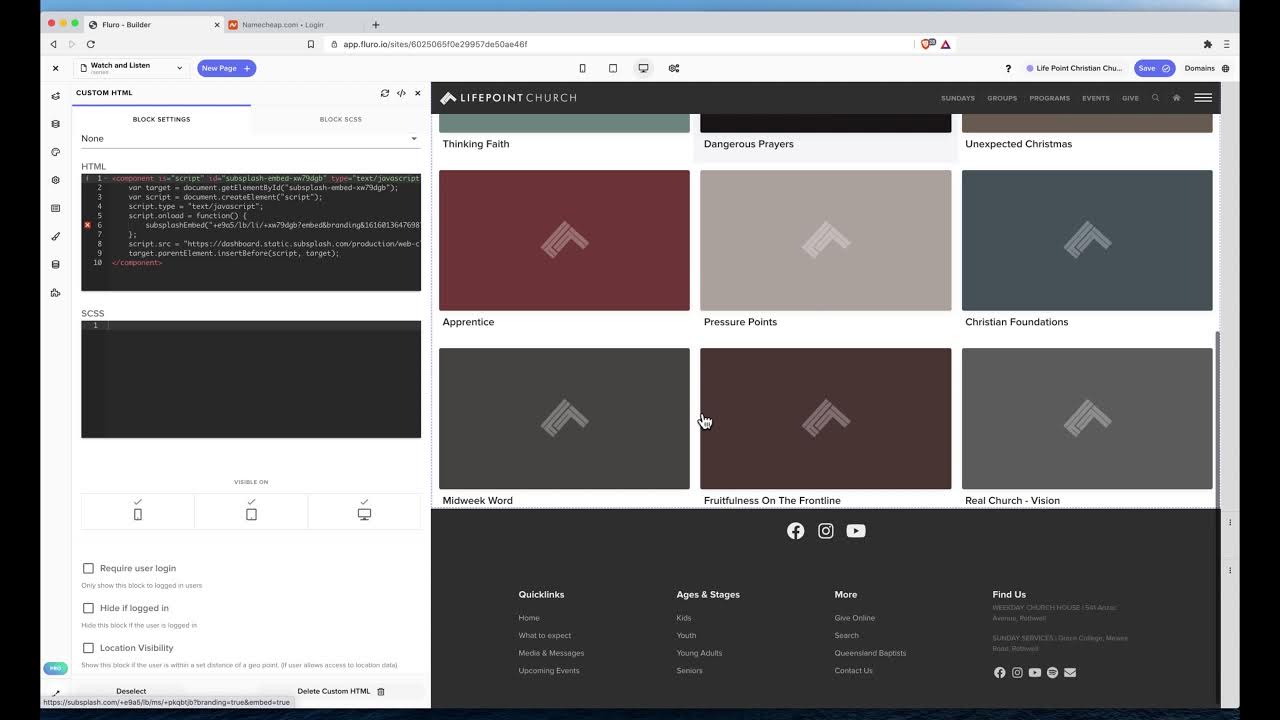Switch preview to mobile device icon in top bar
This screenshot has height=720, width=1280.
coord(582,68)
